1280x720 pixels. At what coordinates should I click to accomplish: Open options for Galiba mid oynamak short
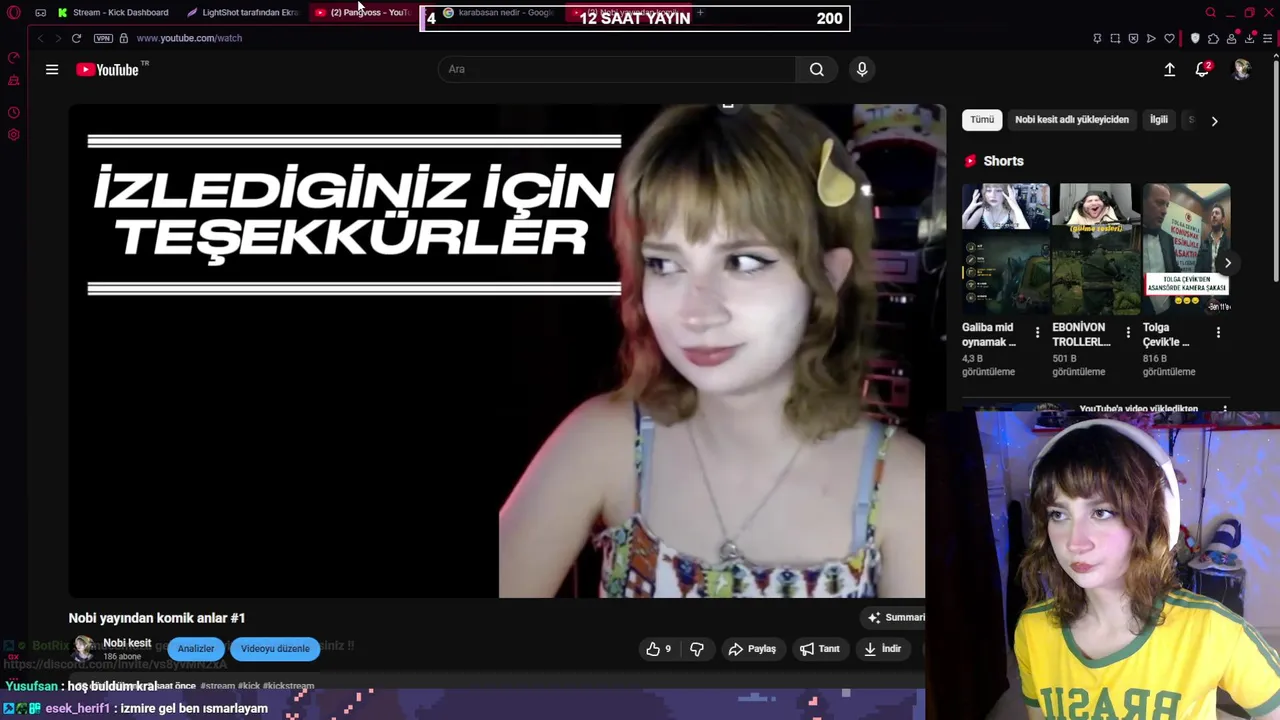(x=1037, y=332)
